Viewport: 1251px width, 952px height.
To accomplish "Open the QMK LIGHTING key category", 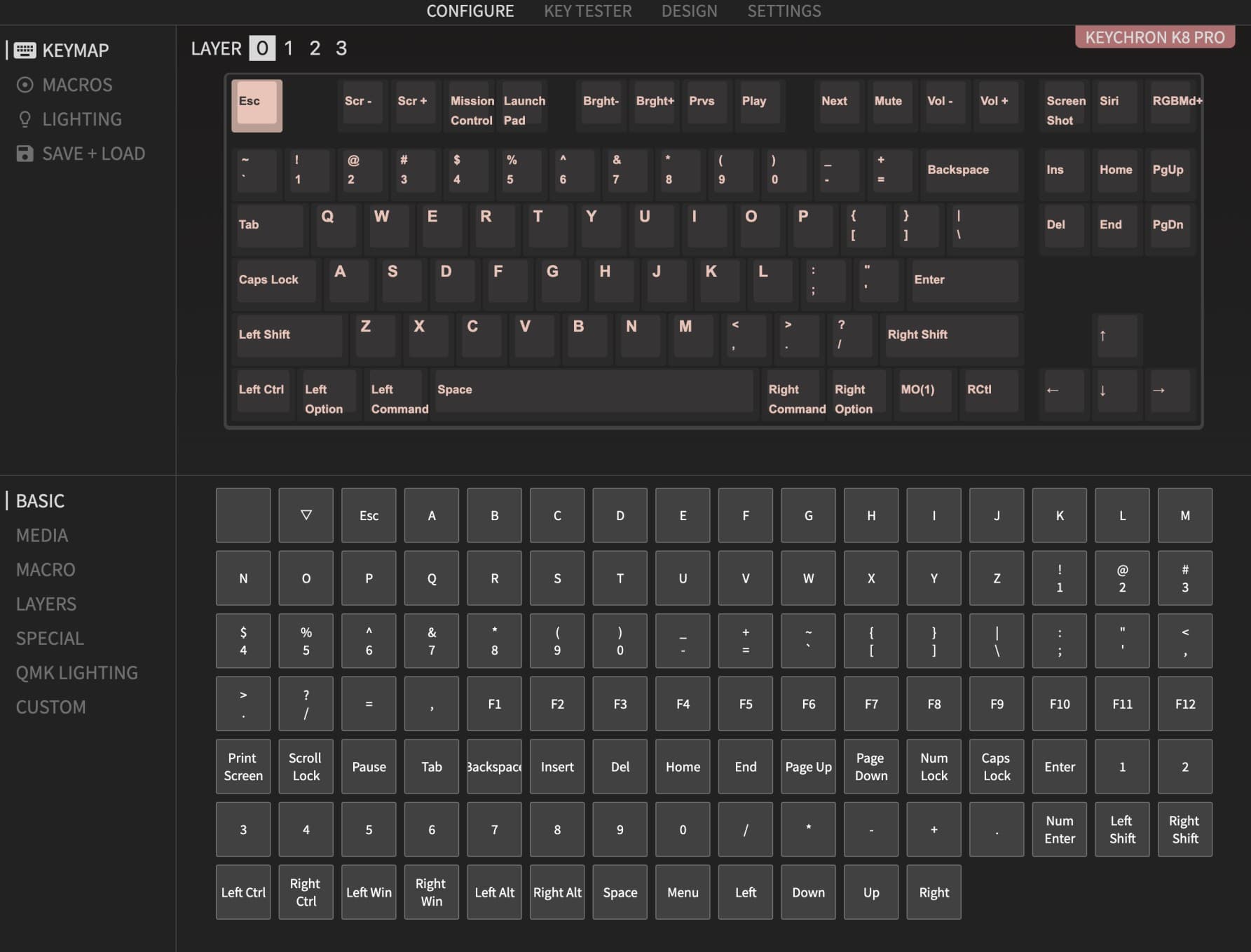I will tap(77, 672).
